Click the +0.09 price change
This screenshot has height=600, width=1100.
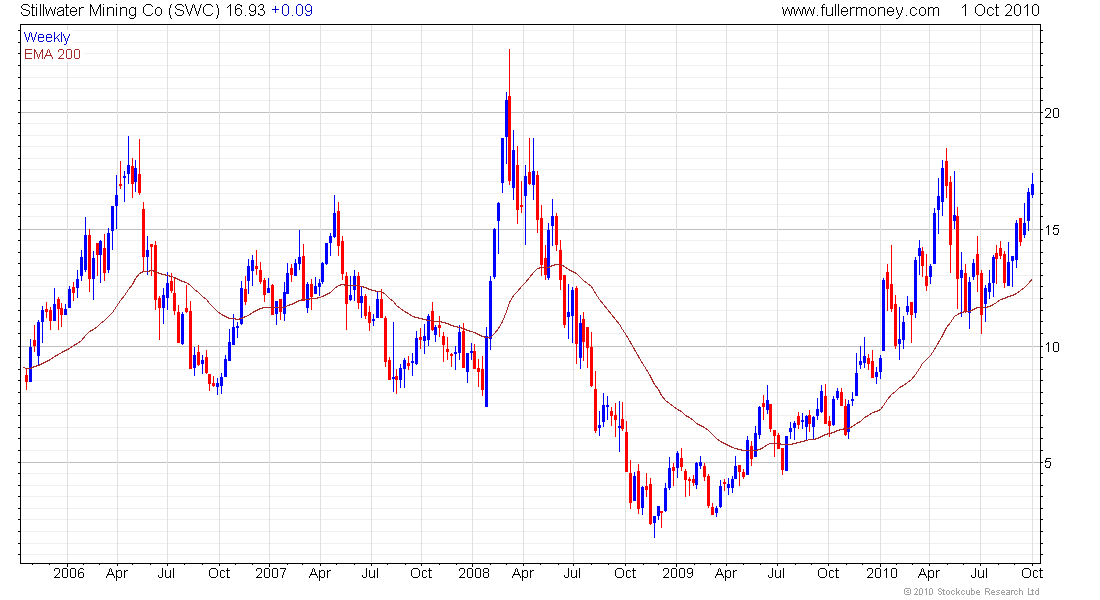coord(292,11)
